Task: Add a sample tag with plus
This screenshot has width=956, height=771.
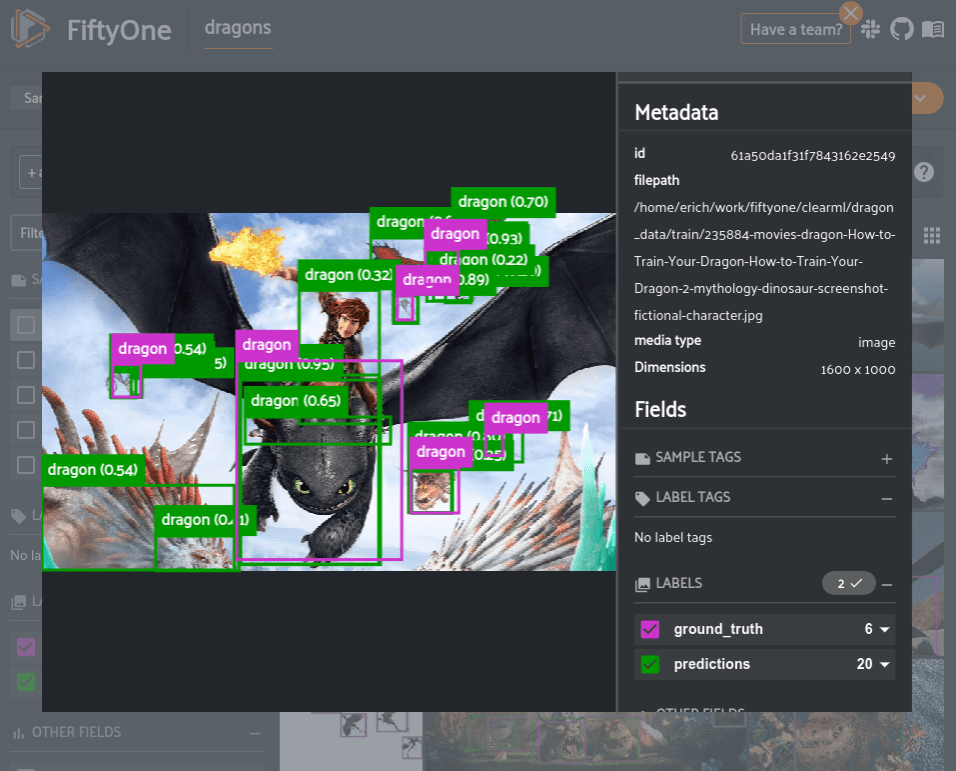Action: [x=886, y=459]
